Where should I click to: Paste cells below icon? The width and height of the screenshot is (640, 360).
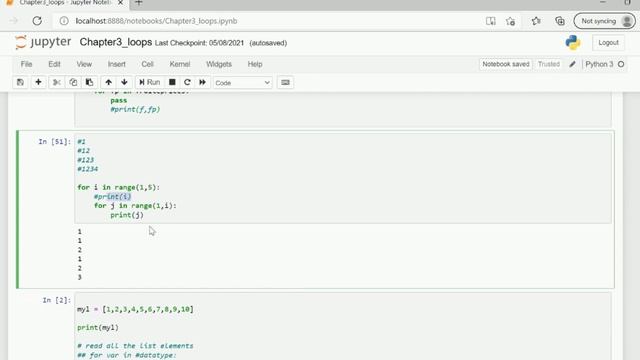(x=89, y=82)
